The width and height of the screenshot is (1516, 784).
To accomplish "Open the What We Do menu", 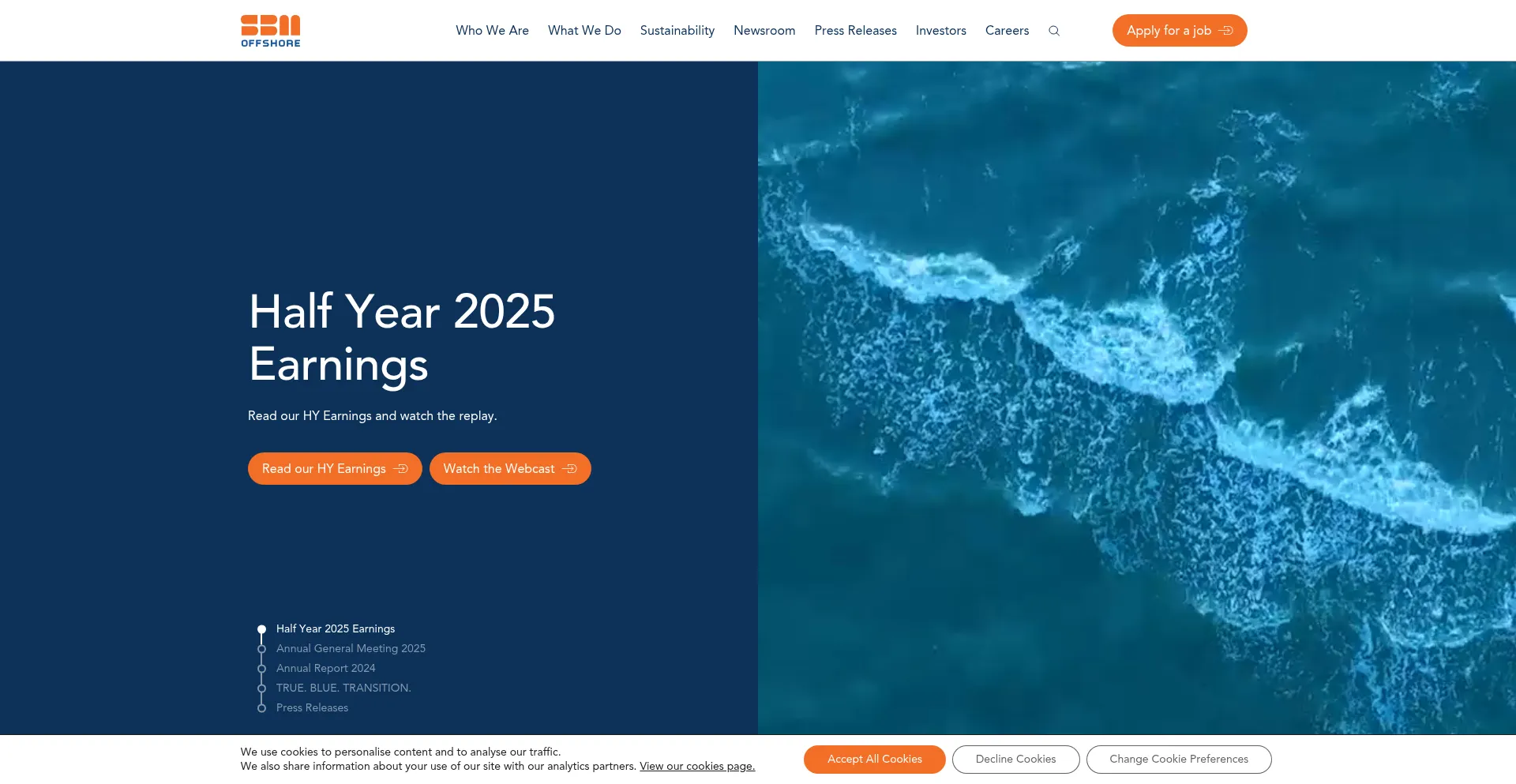I will 584,31.
